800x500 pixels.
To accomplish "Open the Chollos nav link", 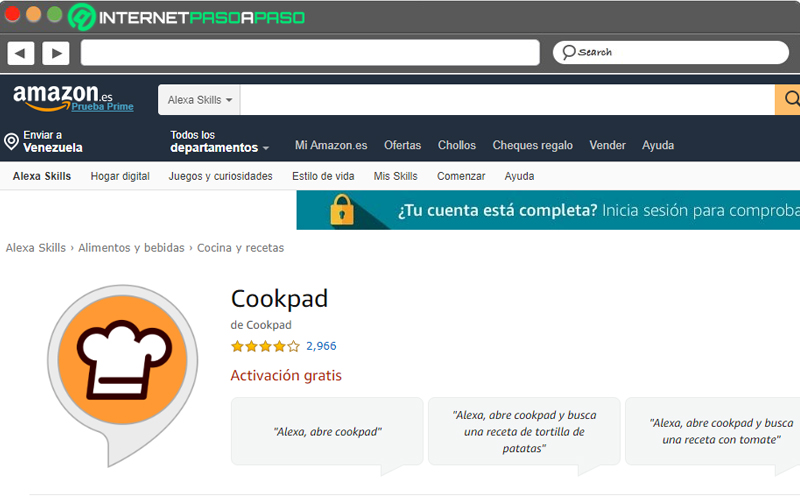I will (457, 145).
